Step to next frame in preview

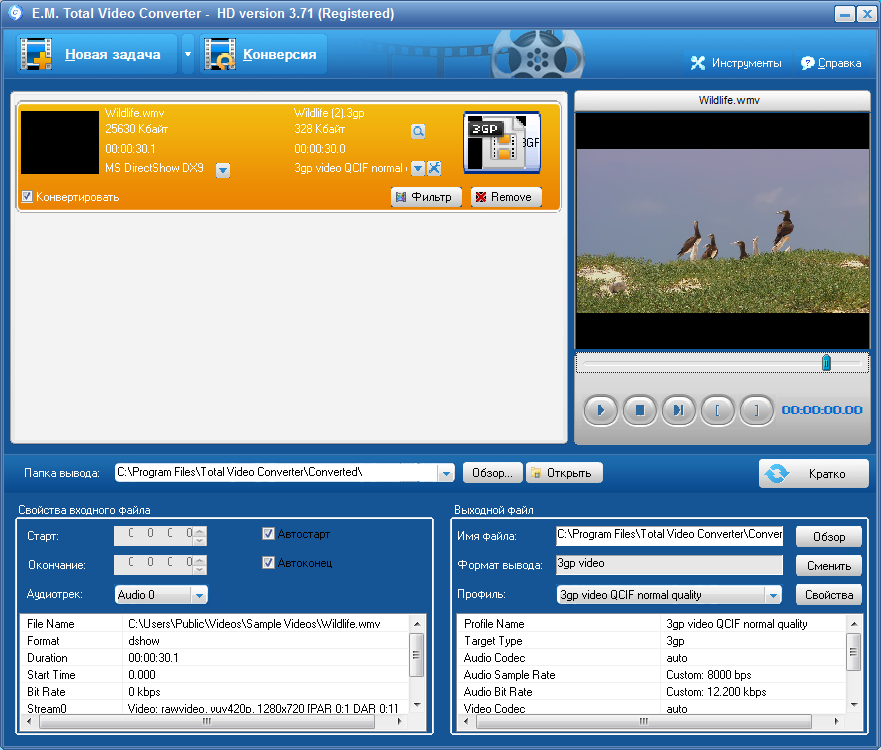pos(679,410)
